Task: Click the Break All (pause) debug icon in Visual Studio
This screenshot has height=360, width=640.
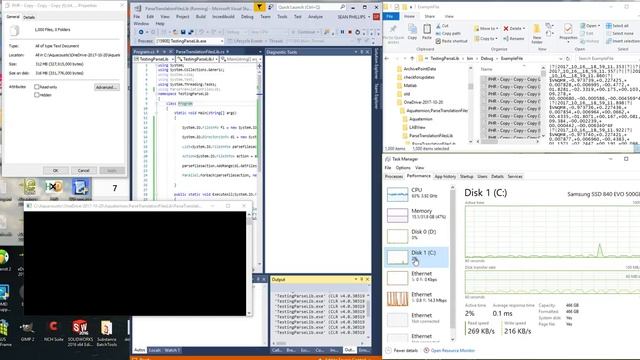Action: coord(342,32)
